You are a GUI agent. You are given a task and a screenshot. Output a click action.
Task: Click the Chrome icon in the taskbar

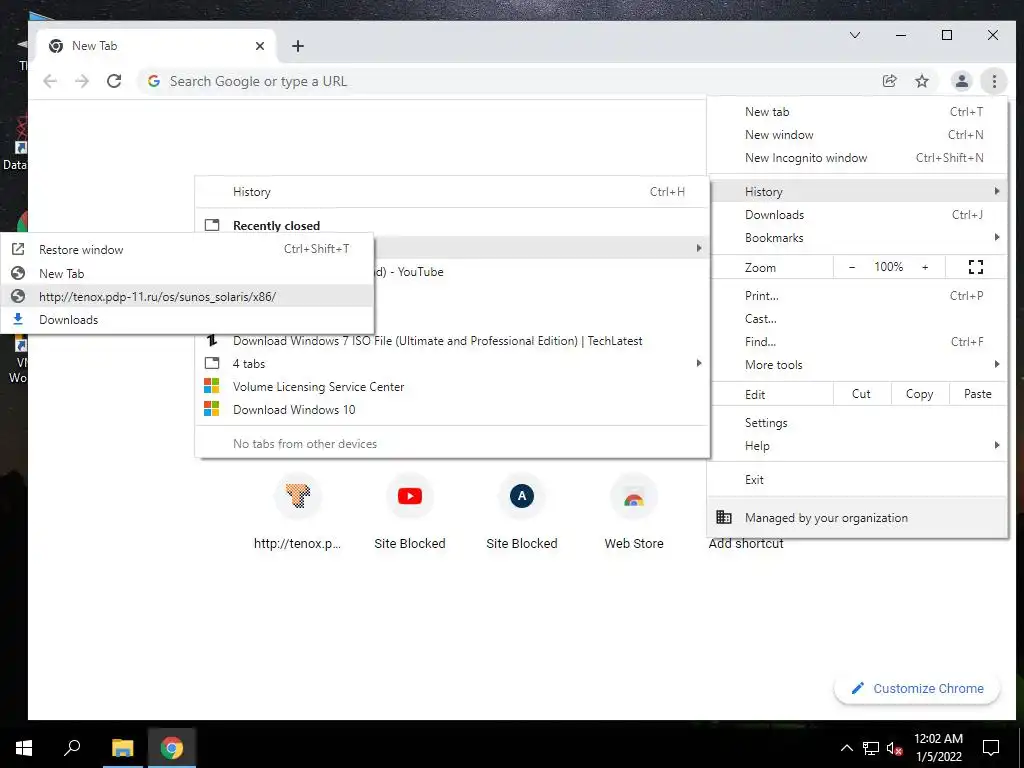coord(172,748)
